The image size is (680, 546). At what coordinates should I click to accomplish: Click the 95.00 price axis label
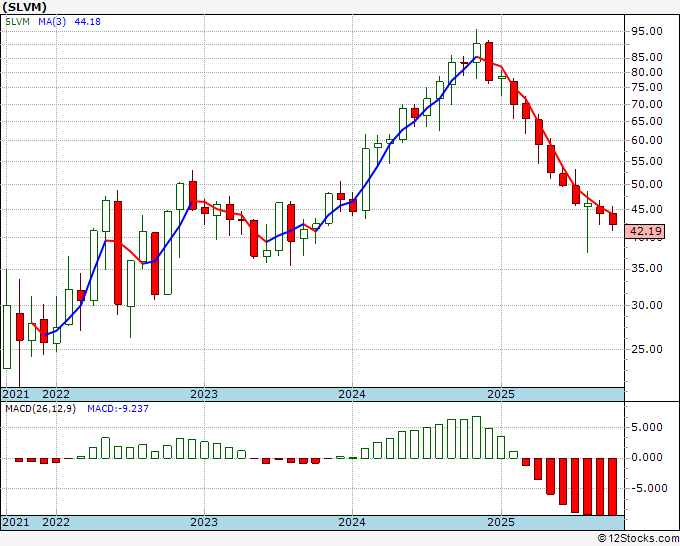647,31
